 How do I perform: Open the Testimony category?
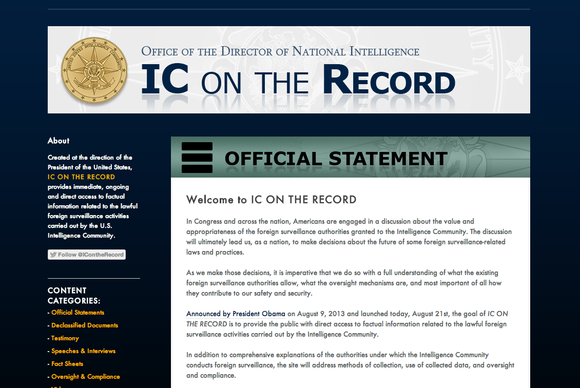click(65, 338)
